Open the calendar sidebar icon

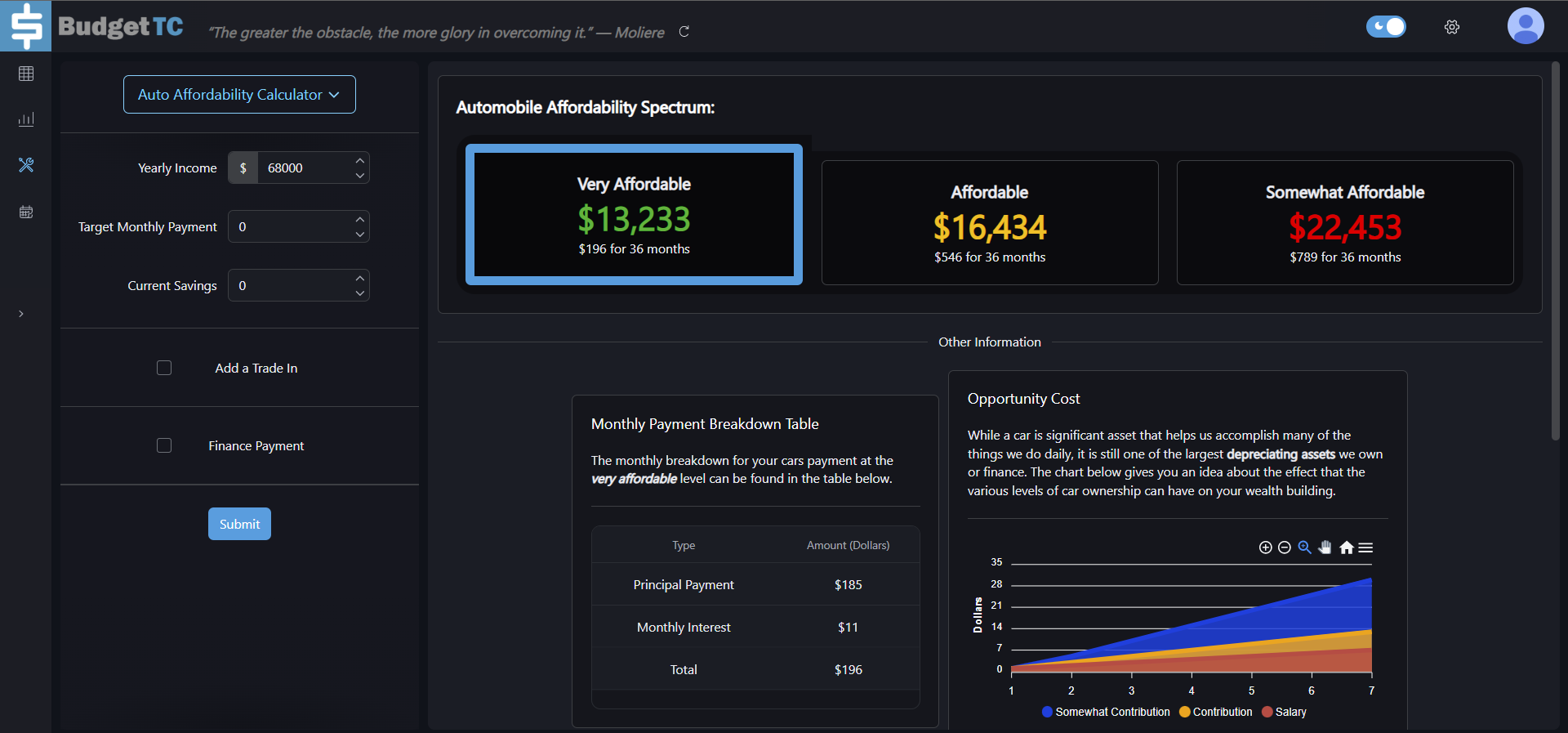[x=26, y=212]
